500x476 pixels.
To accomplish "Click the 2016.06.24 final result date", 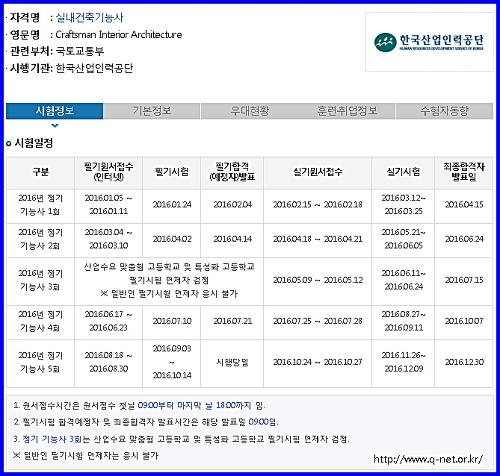I will (x=464, y=239).
